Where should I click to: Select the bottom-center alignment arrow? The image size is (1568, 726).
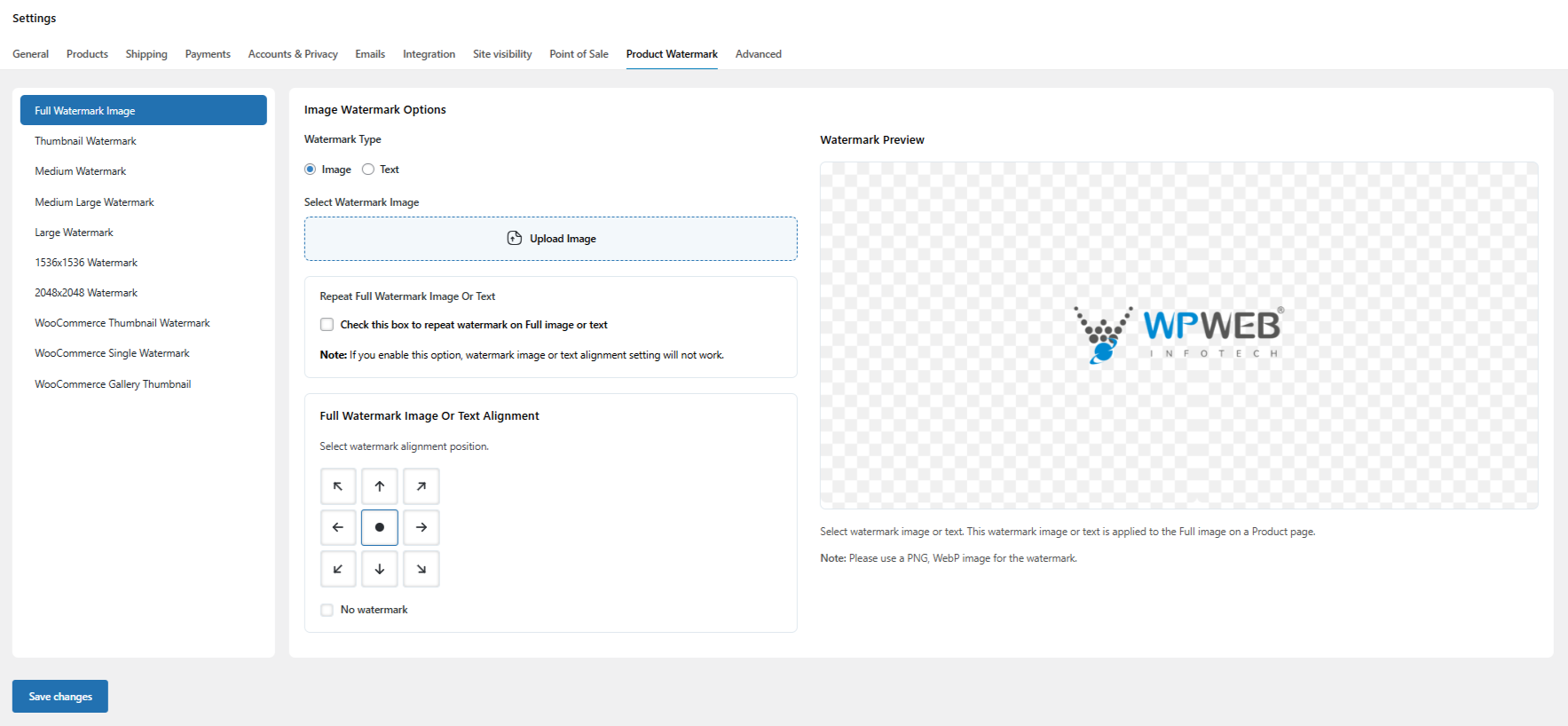click(380, 569)
